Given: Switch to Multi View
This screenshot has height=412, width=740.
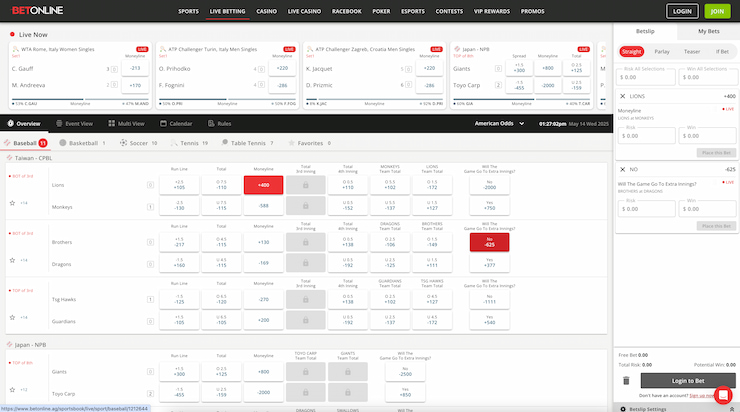Looking at the screenshot, I should [126, 124].
